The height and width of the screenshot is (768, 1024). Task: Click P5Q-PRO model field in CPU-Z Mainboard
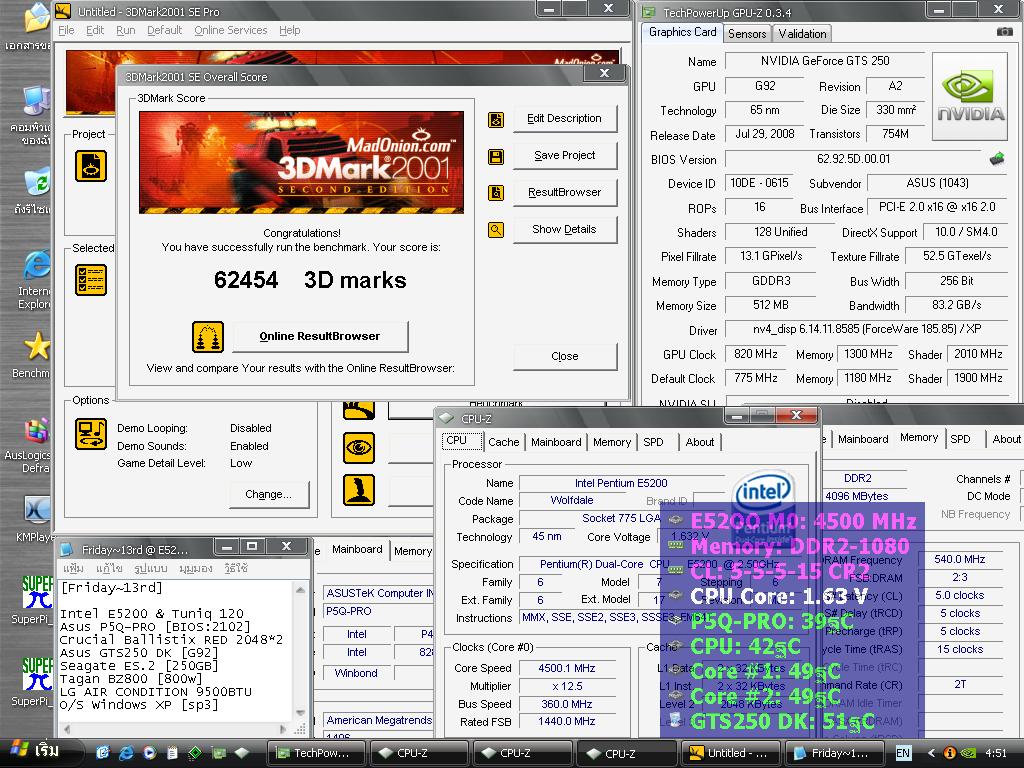coord(378,611)
